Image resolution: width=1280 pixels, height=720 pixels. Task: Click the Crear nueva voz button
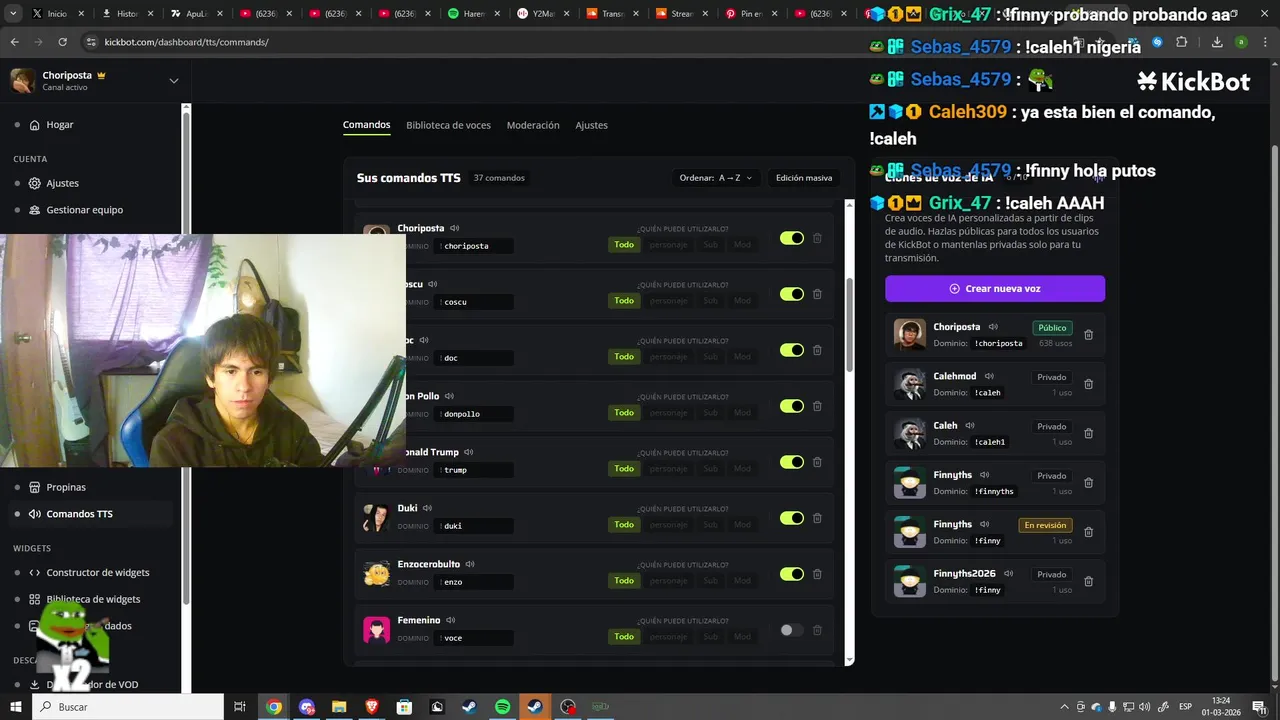coord(995,288)
